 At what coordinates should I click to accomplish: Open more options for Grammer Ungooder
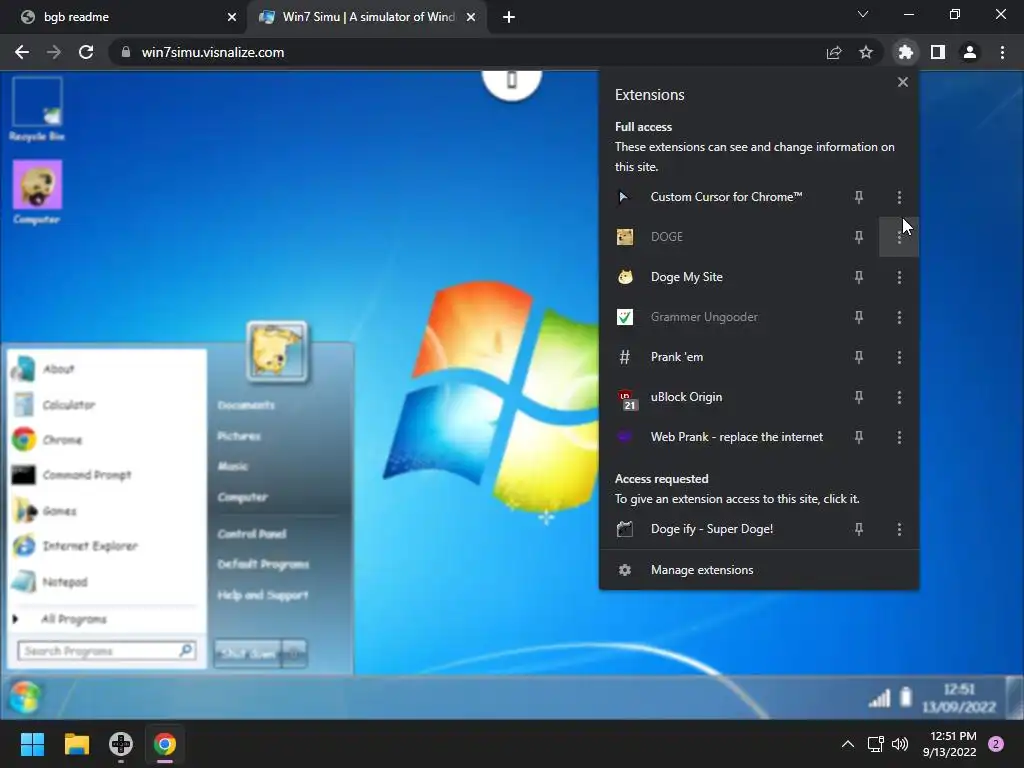(x=899, y=317)
